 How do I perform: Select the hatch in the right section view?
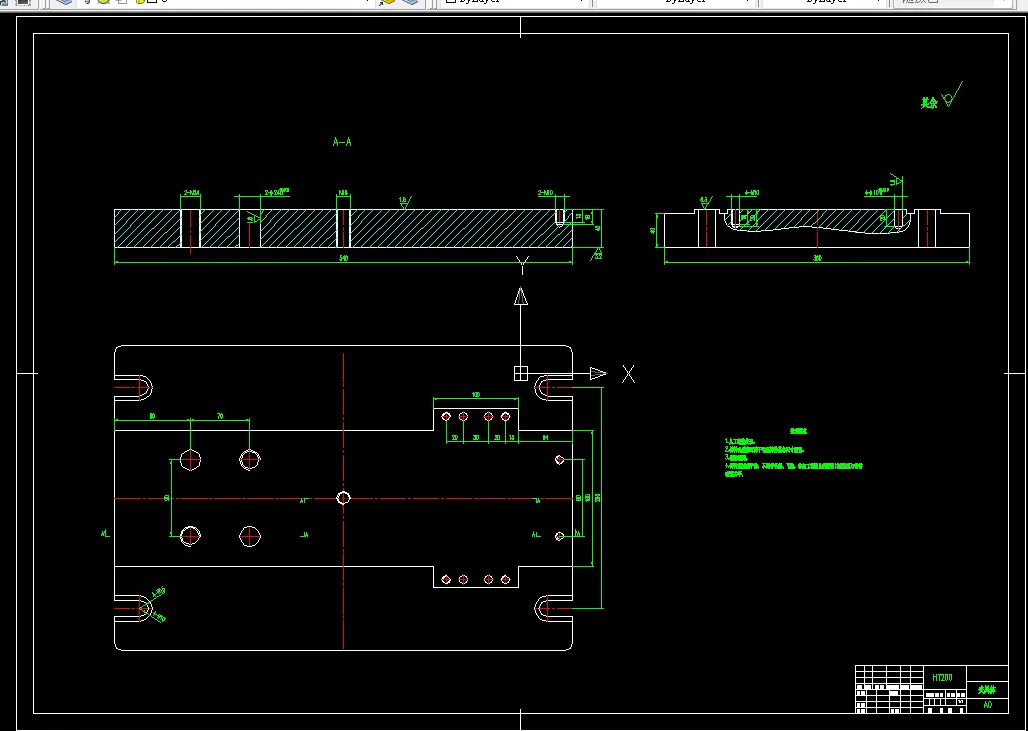click(x=817, y=220)
